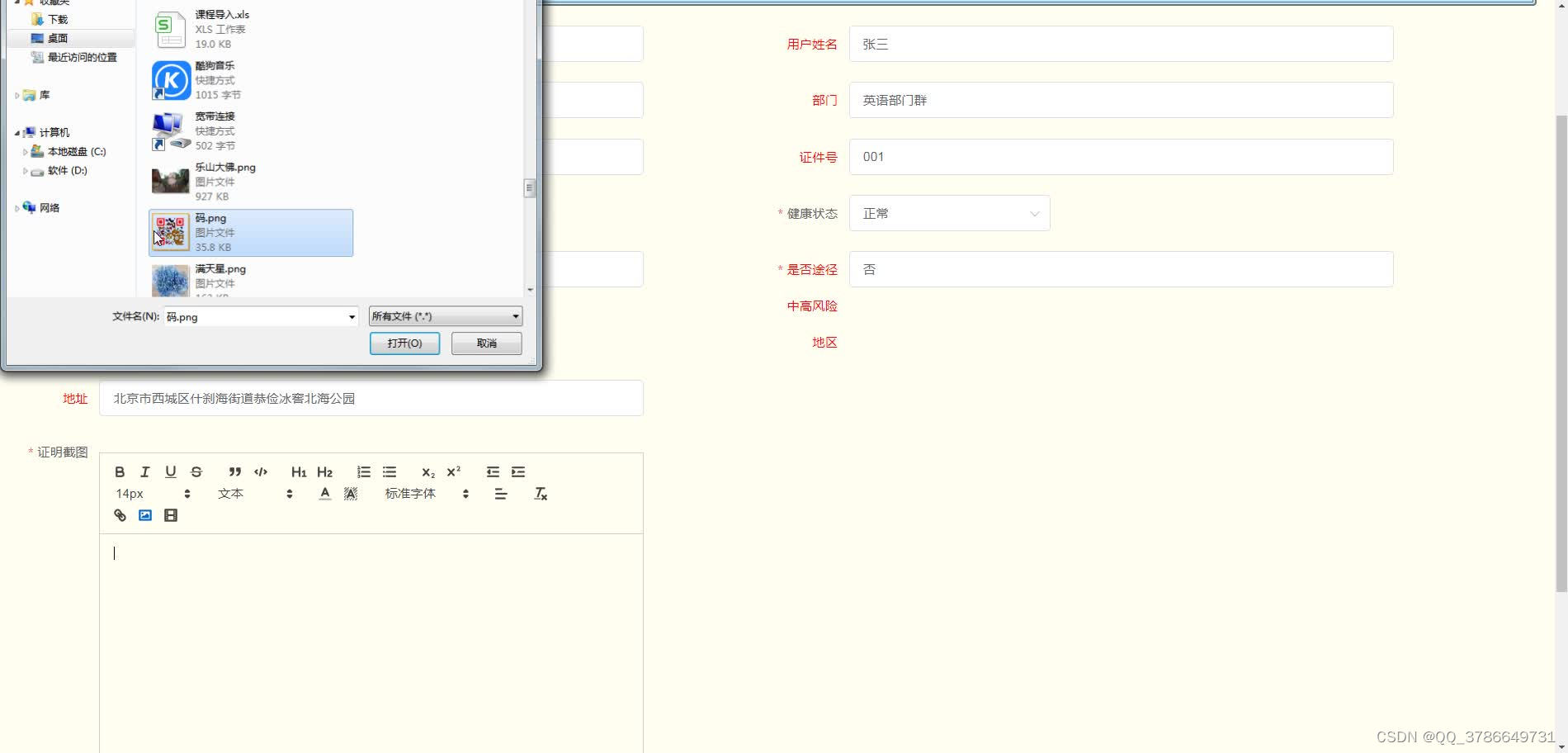The image size is (1568, 753).
Task: Insert a blockquote
Action: point(235,472)
